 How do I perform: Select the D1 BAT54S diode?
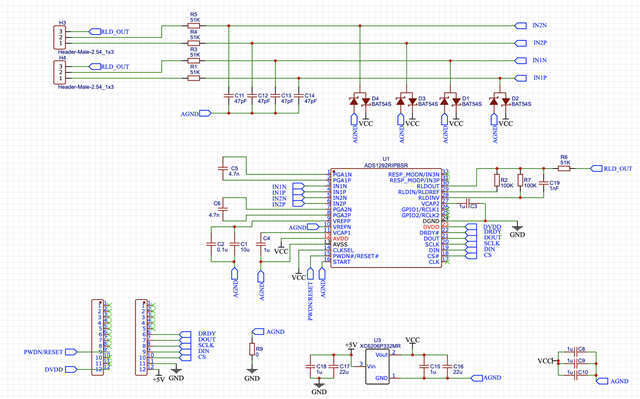click(x=450, y=100)
